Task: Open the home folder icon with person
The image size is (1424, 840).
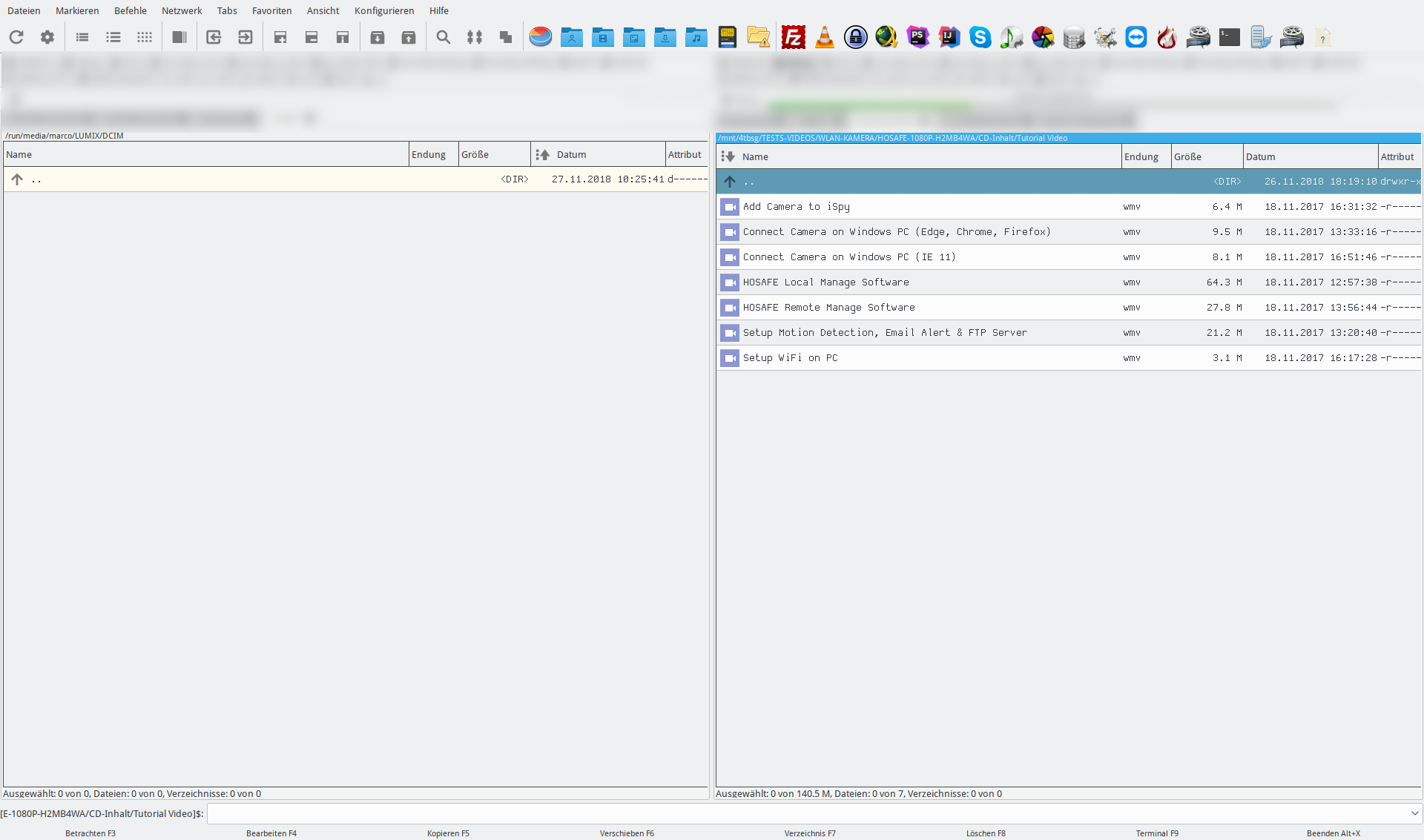Action: pyautogui.click(x=572, y=37)
